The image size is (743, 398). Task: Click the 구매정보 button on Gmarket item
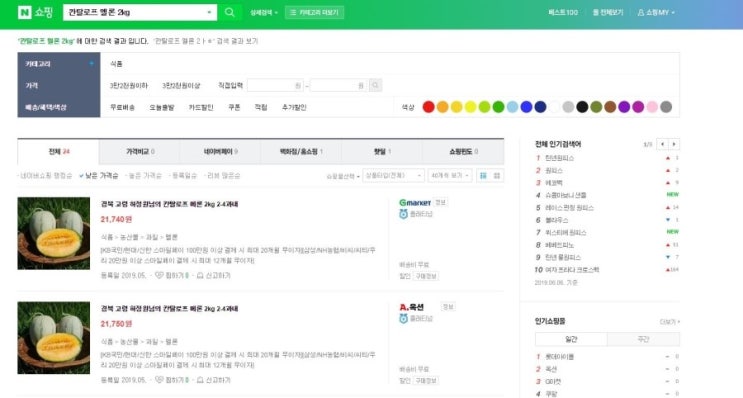(426, 276)
